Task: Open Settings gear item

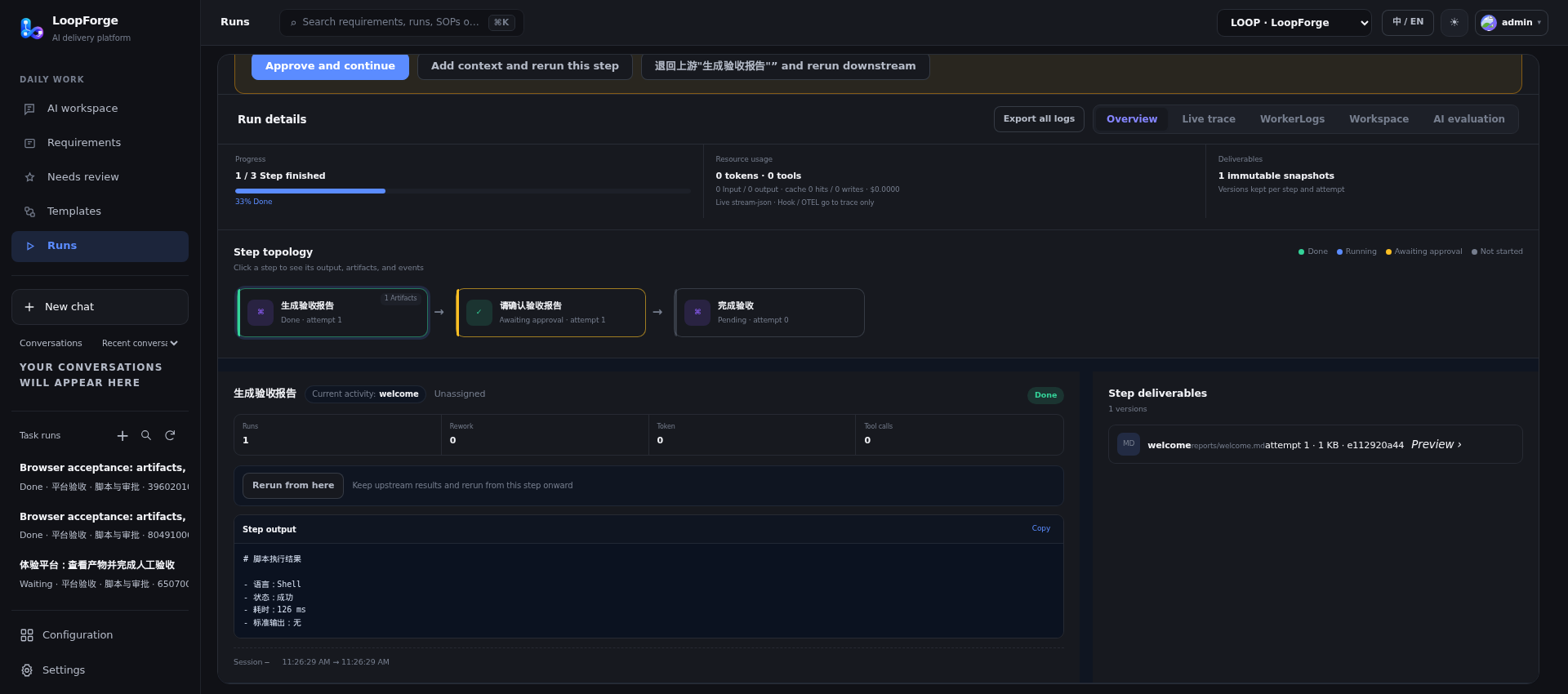Action: [100, 670]
